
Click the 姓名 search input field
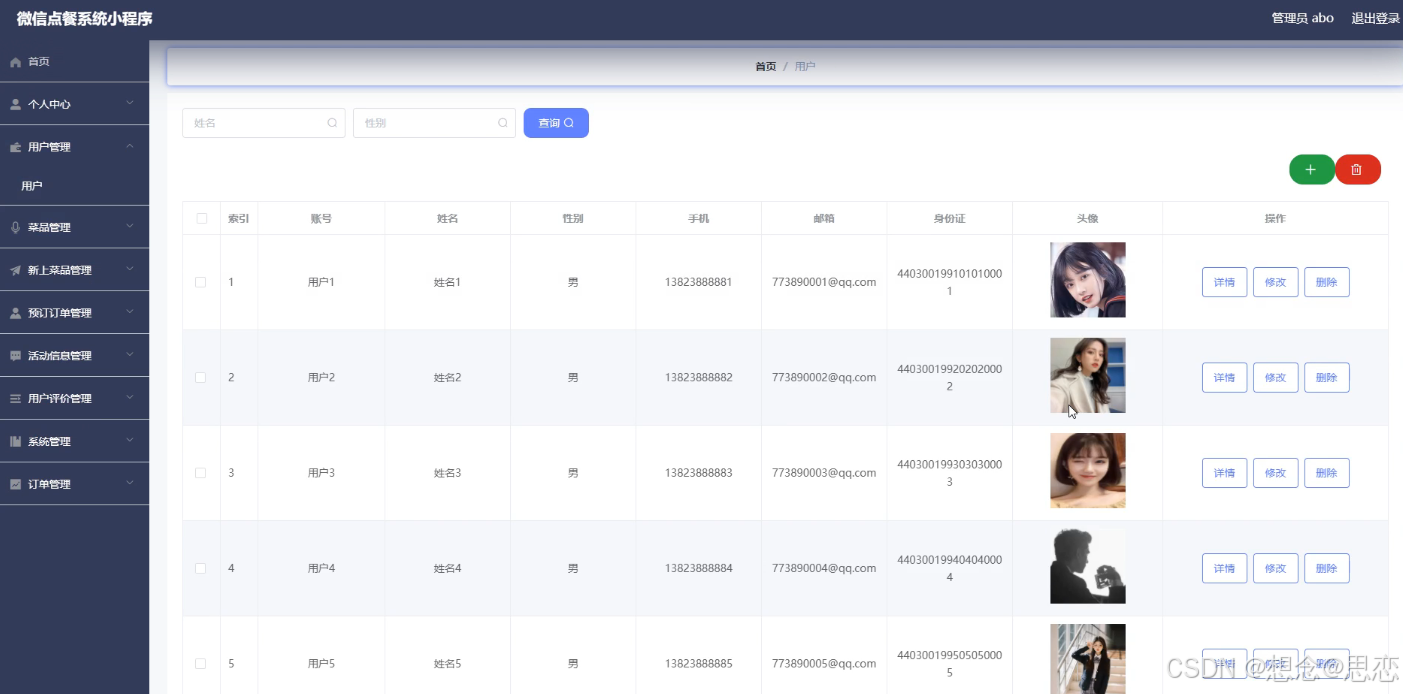[264, 123]
